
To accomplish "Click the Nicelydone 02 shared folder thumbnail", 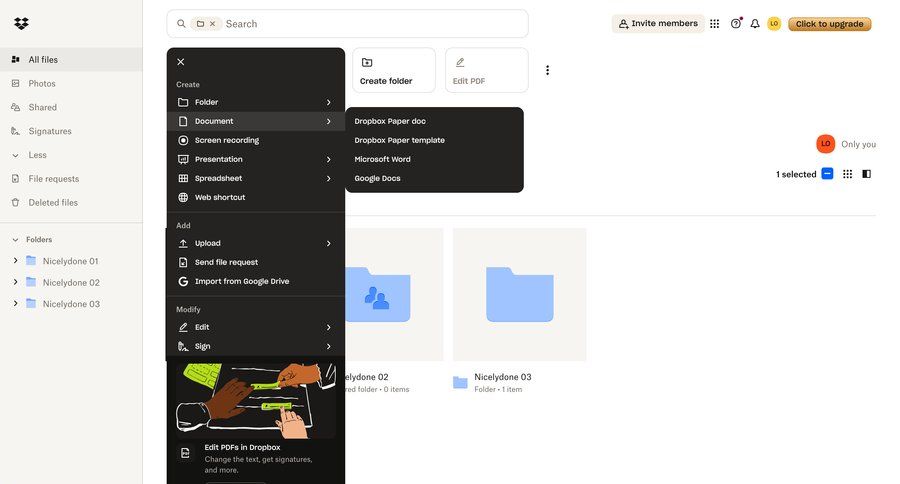I will [394, 295].
